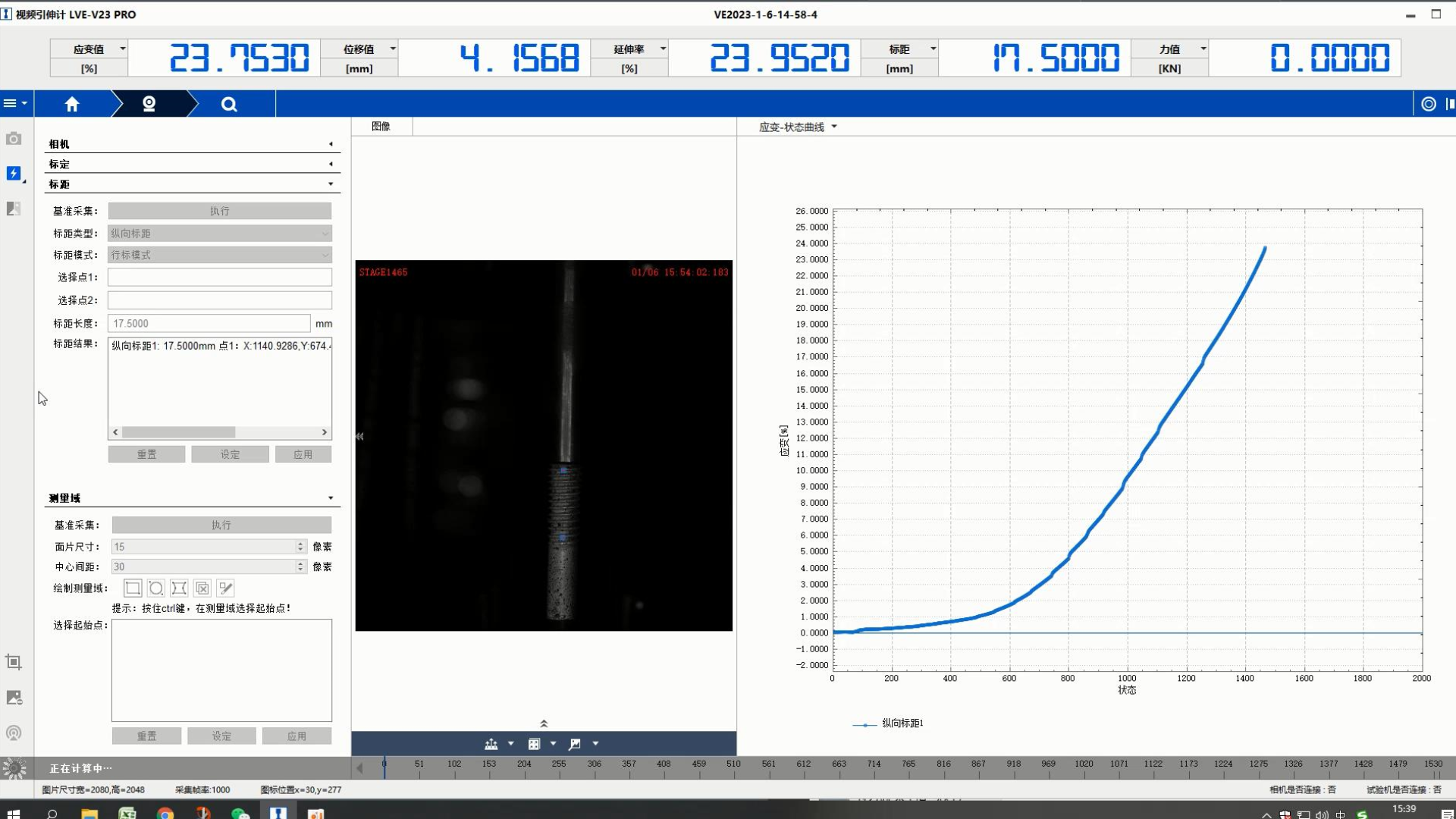Click the 选择点2 input field
This screenshot has width=1456, height=819.
point(220,300)
